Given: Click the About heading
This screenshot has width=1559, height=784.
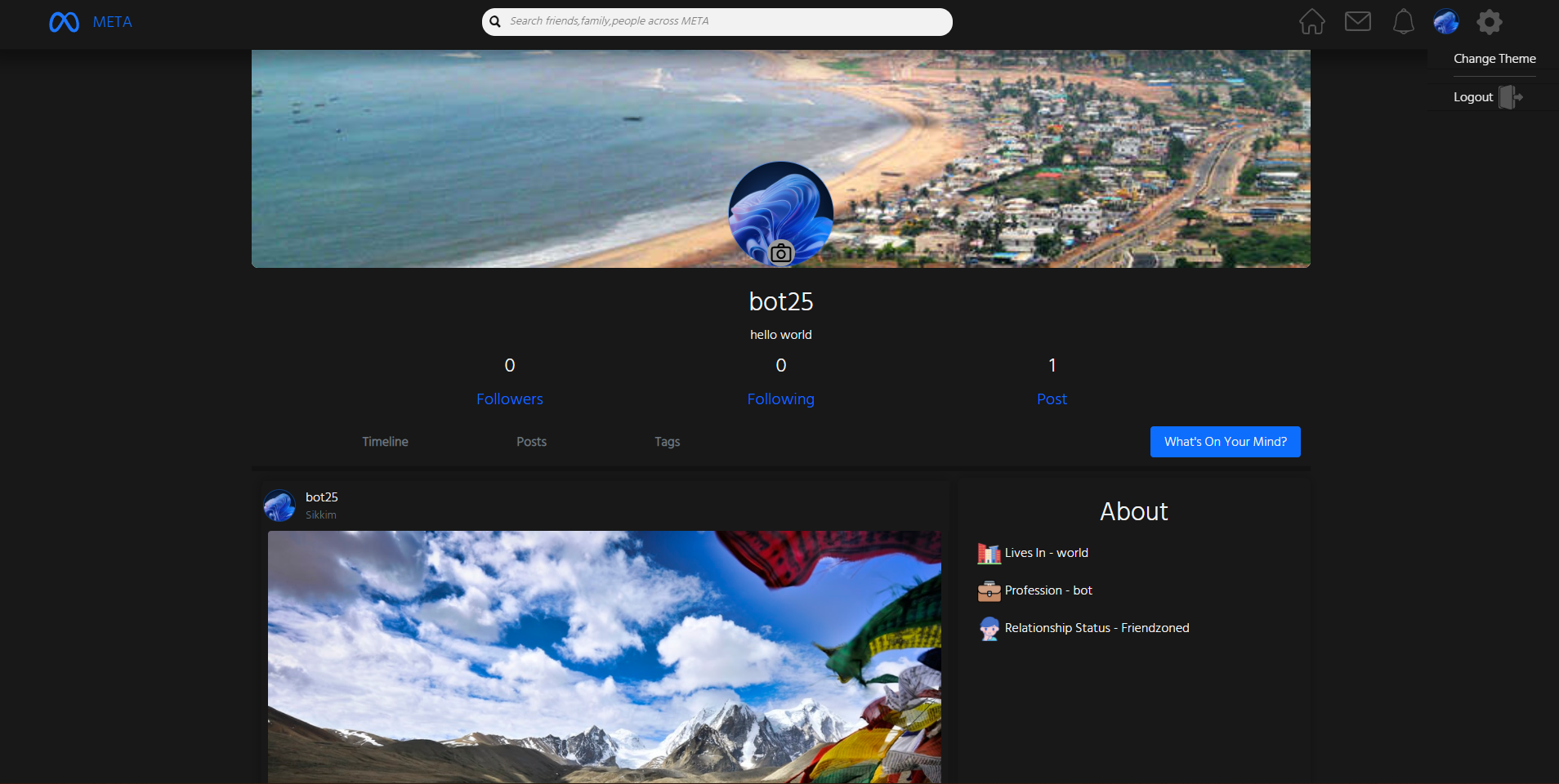Looking at the screenshot, I should (1134, 511).
